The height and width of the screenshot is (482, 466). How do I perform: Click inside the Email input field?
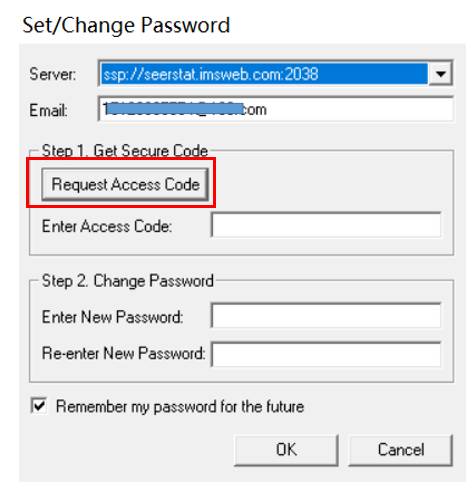[276, 109]
